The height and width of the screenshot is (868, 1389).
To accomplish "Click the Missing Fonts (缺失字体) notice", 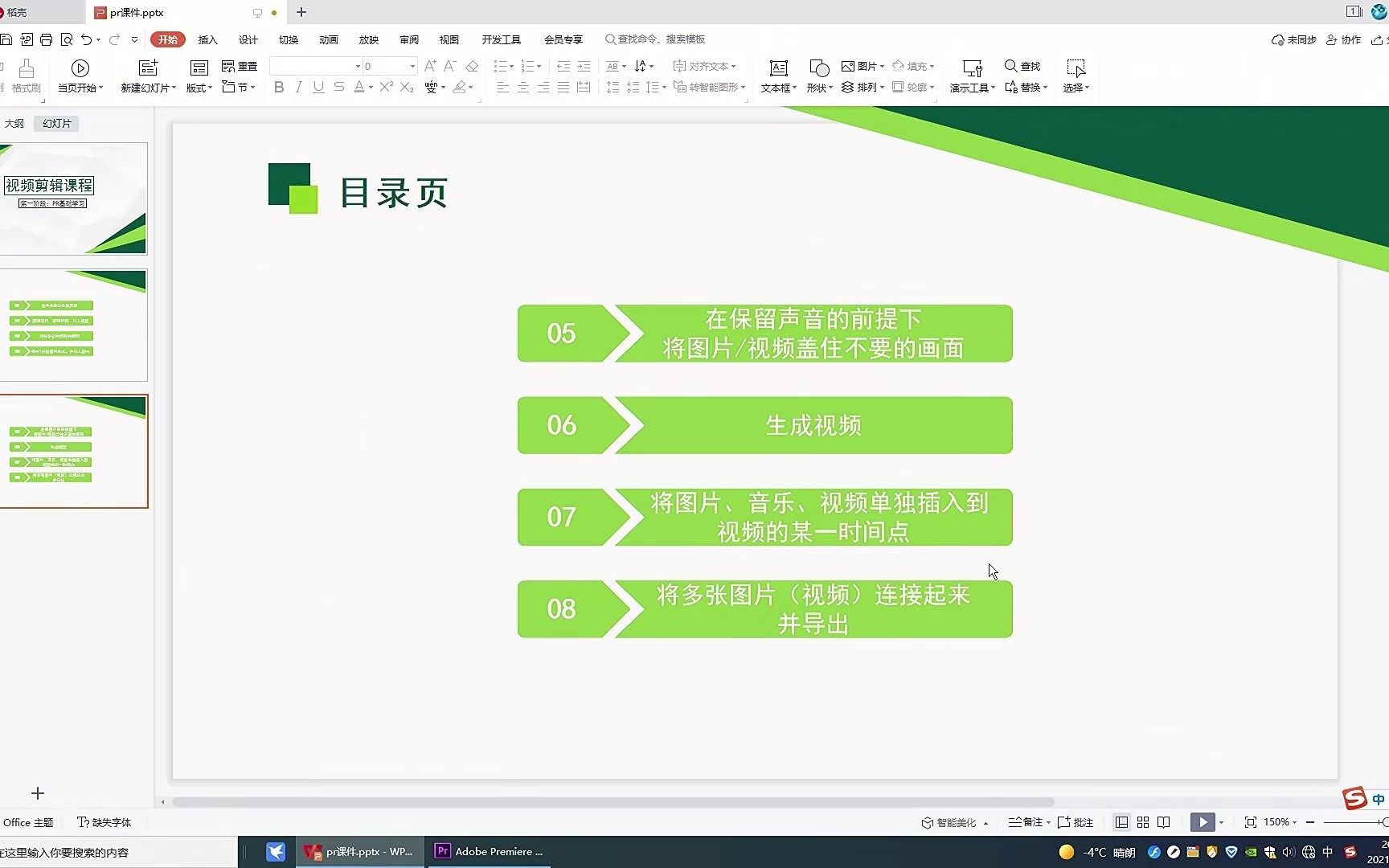I will 104,822.
